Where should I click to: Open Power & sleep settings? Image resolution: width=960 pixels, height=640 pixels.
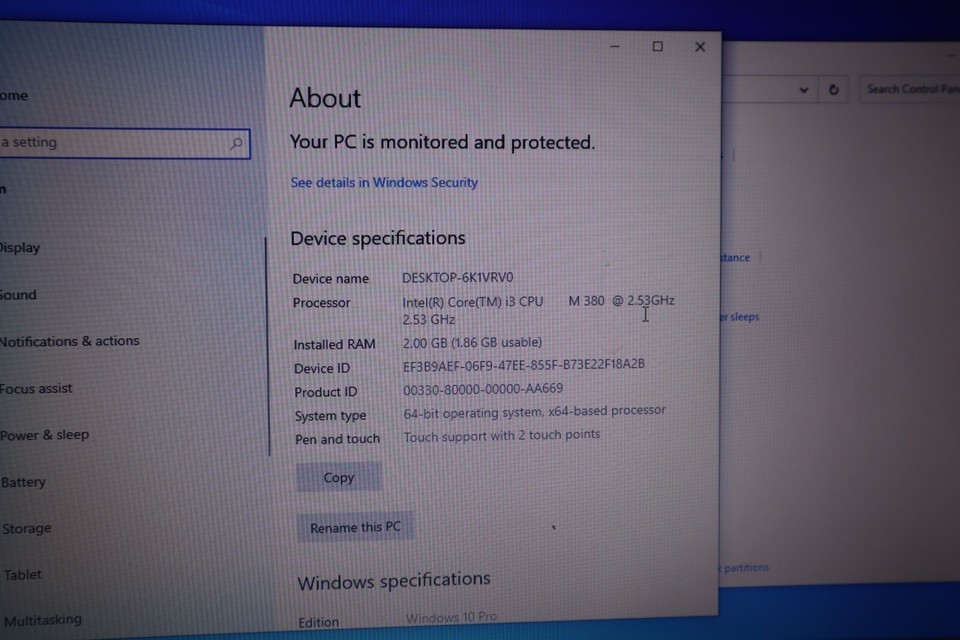click(45, 435)
